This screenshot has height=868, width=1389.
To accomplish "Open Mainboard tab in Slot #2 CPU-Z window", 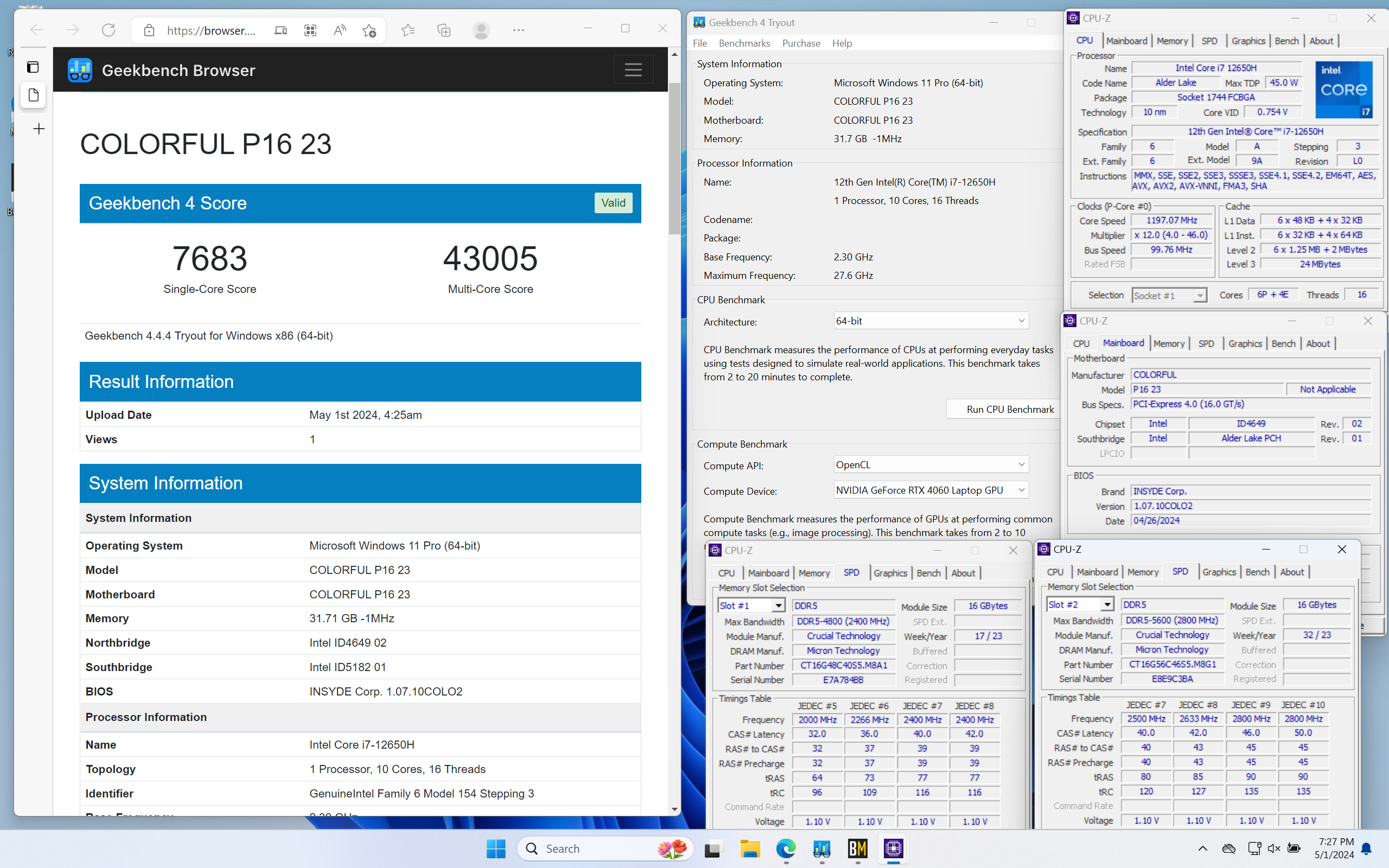I will point(1097,572).
